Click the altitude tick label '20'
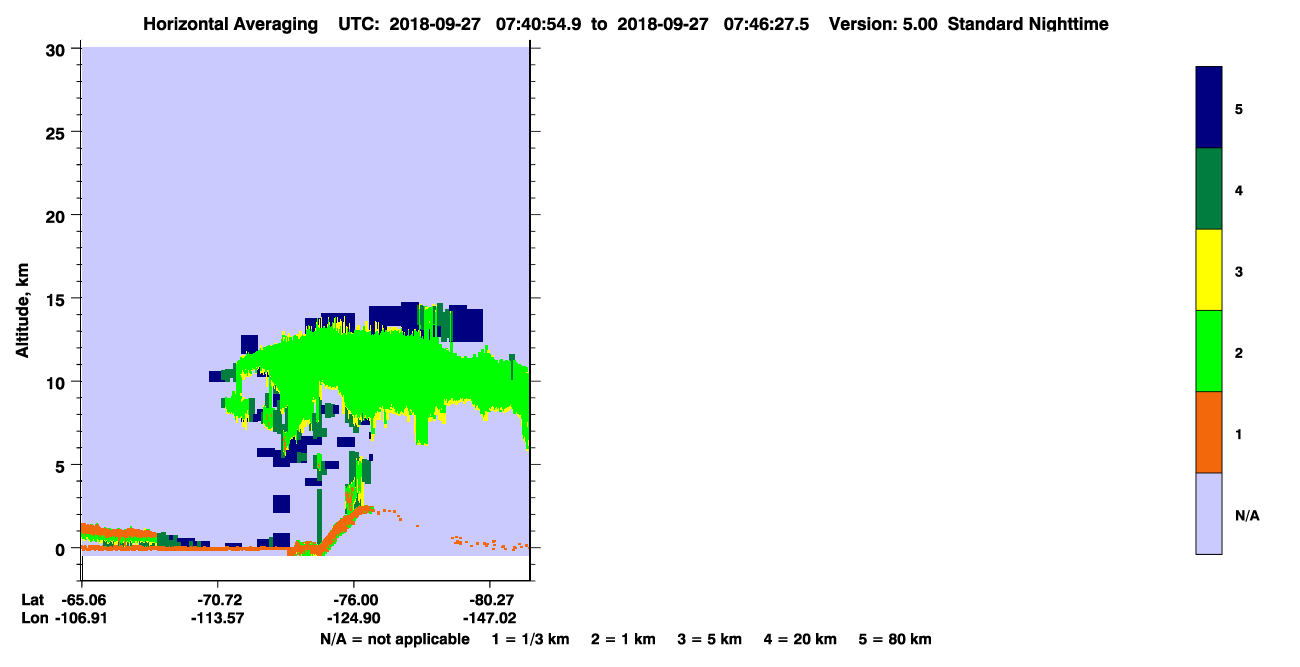This screenshot has height=667, width=1300. (58, 215)
